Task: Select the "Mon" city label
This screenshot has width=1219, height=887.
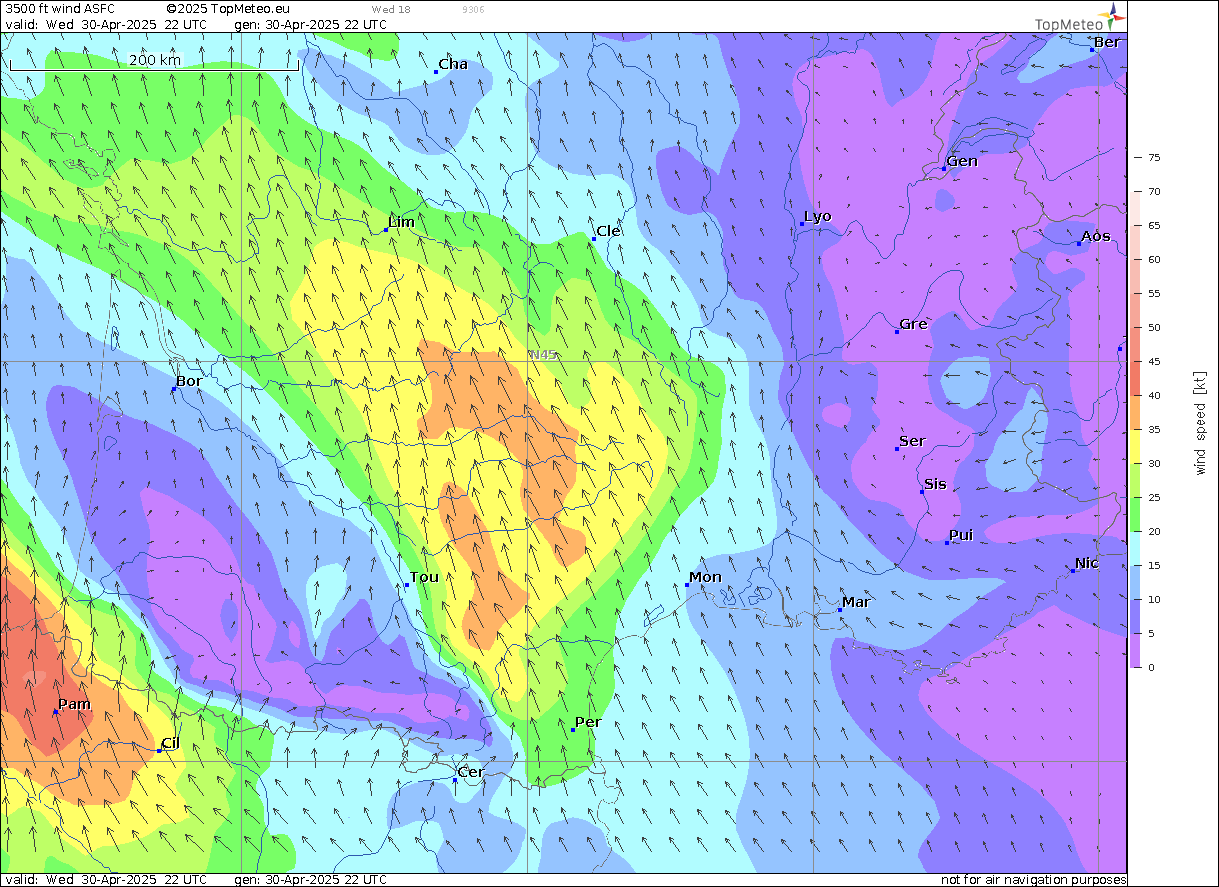Action: [x=705, y=577]
